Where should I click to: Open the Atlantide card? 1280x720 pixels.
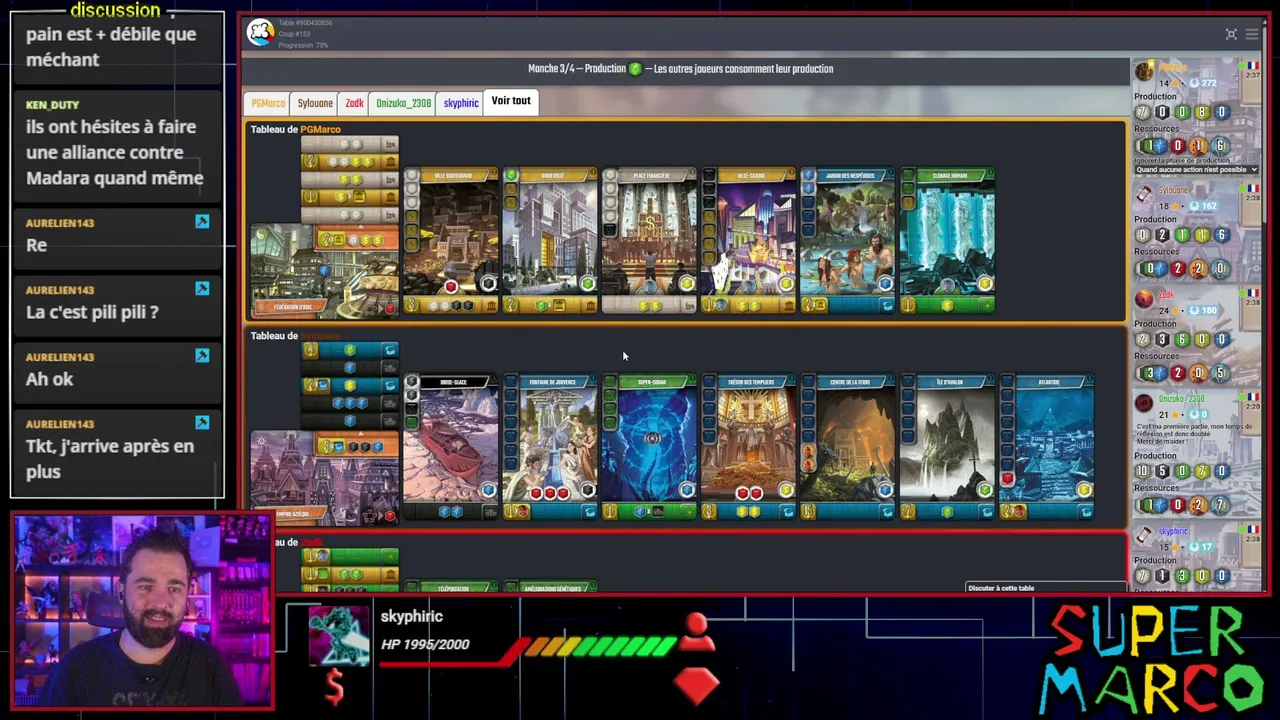pos(1046,448)
